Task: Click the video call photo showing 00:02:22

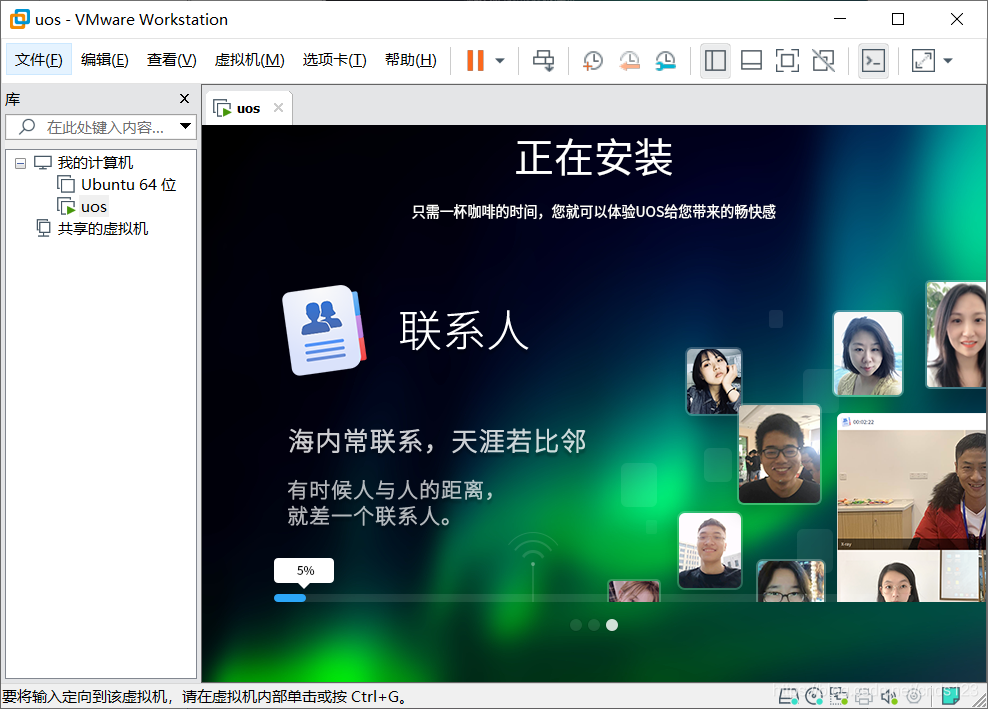Action: click(x=912, y=481)
